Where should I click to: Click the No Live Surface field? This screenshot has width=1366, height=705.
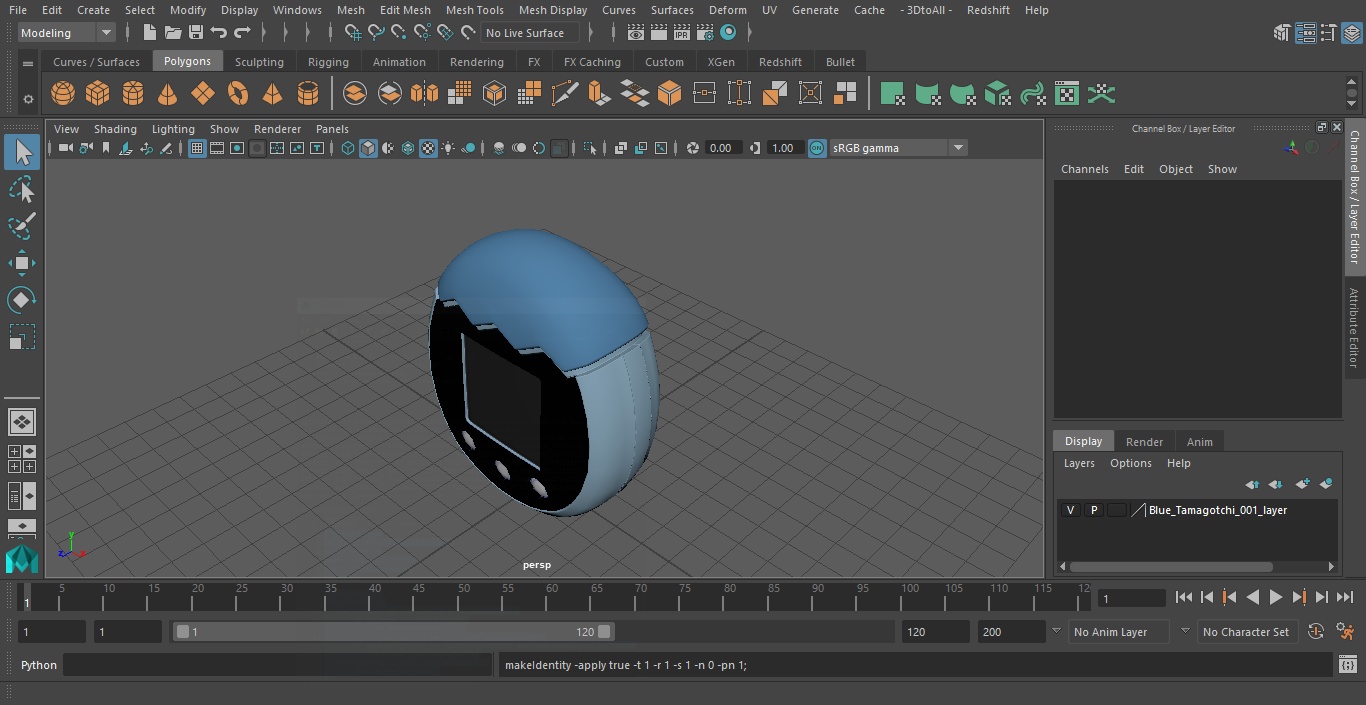coord(530,33)
